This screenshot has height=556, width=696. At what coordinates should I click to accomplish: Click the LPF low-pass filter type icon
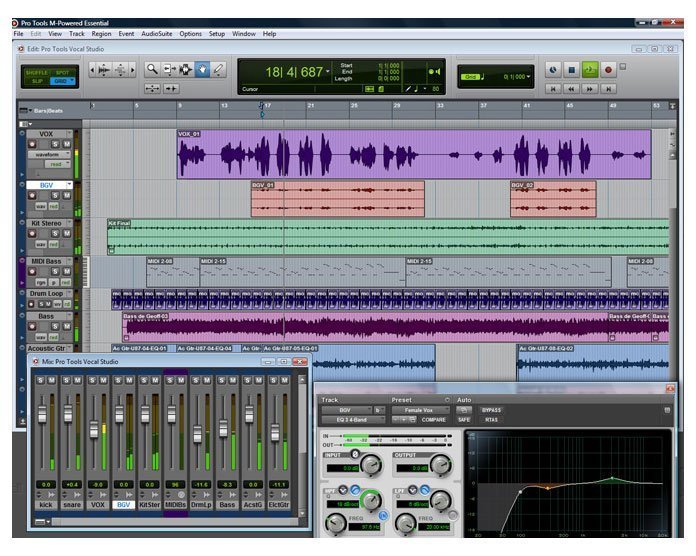[x=425, y=490]
